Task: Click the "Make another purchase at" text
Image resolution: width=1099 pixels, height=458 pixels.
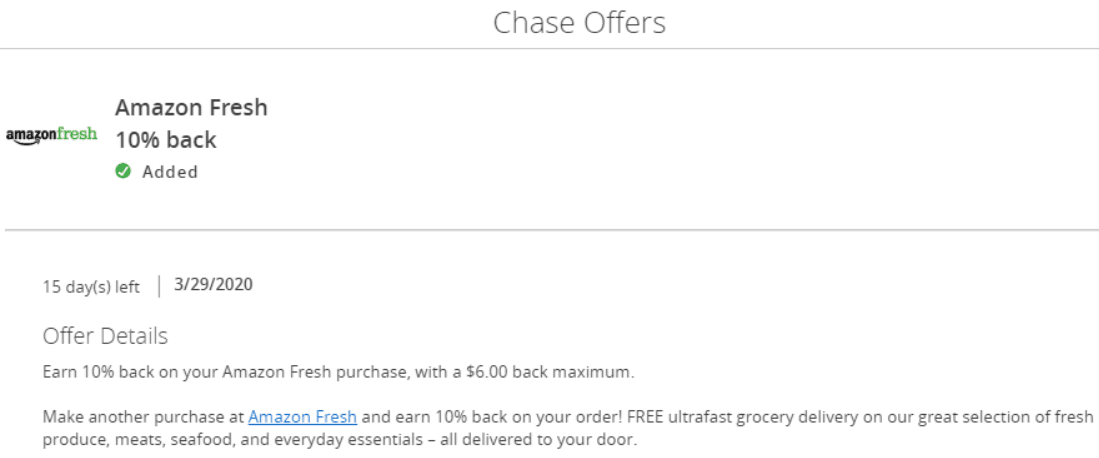Action: pyautogui.click(x=143, y=417)
